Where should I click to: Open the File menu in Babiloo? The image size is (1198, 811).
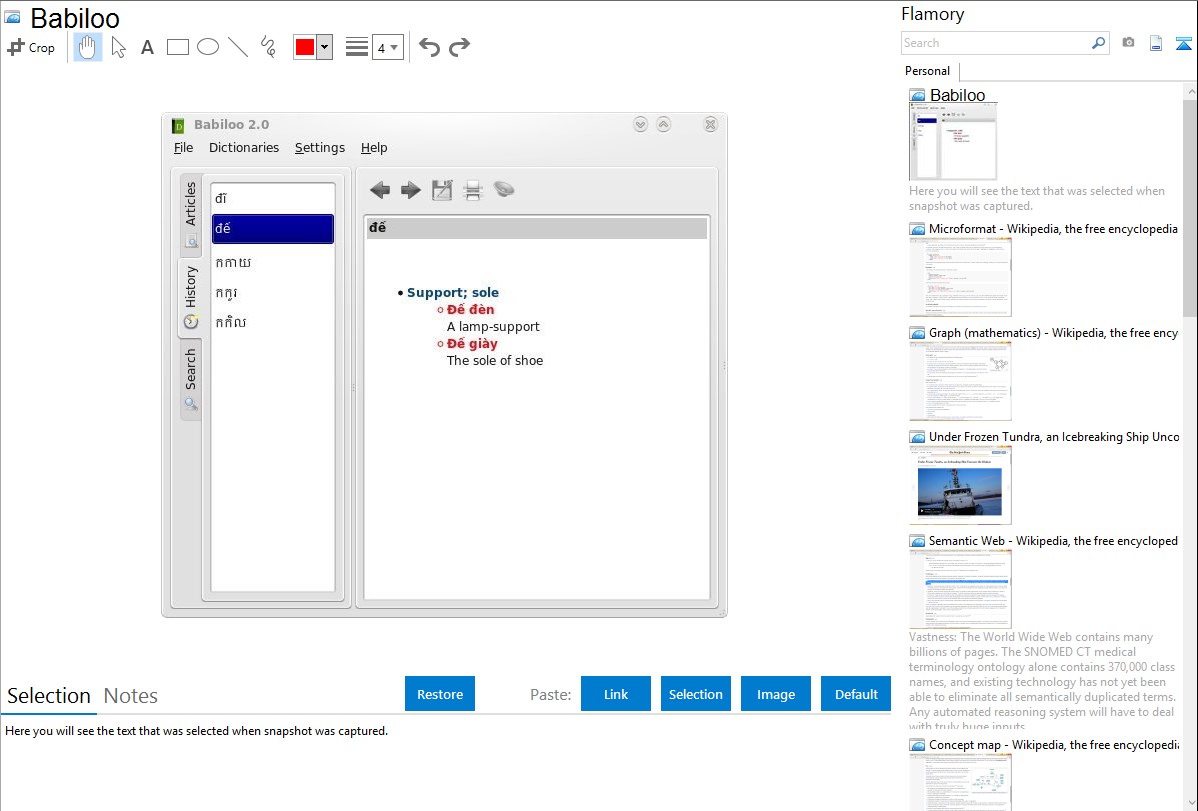pos(183,148)
